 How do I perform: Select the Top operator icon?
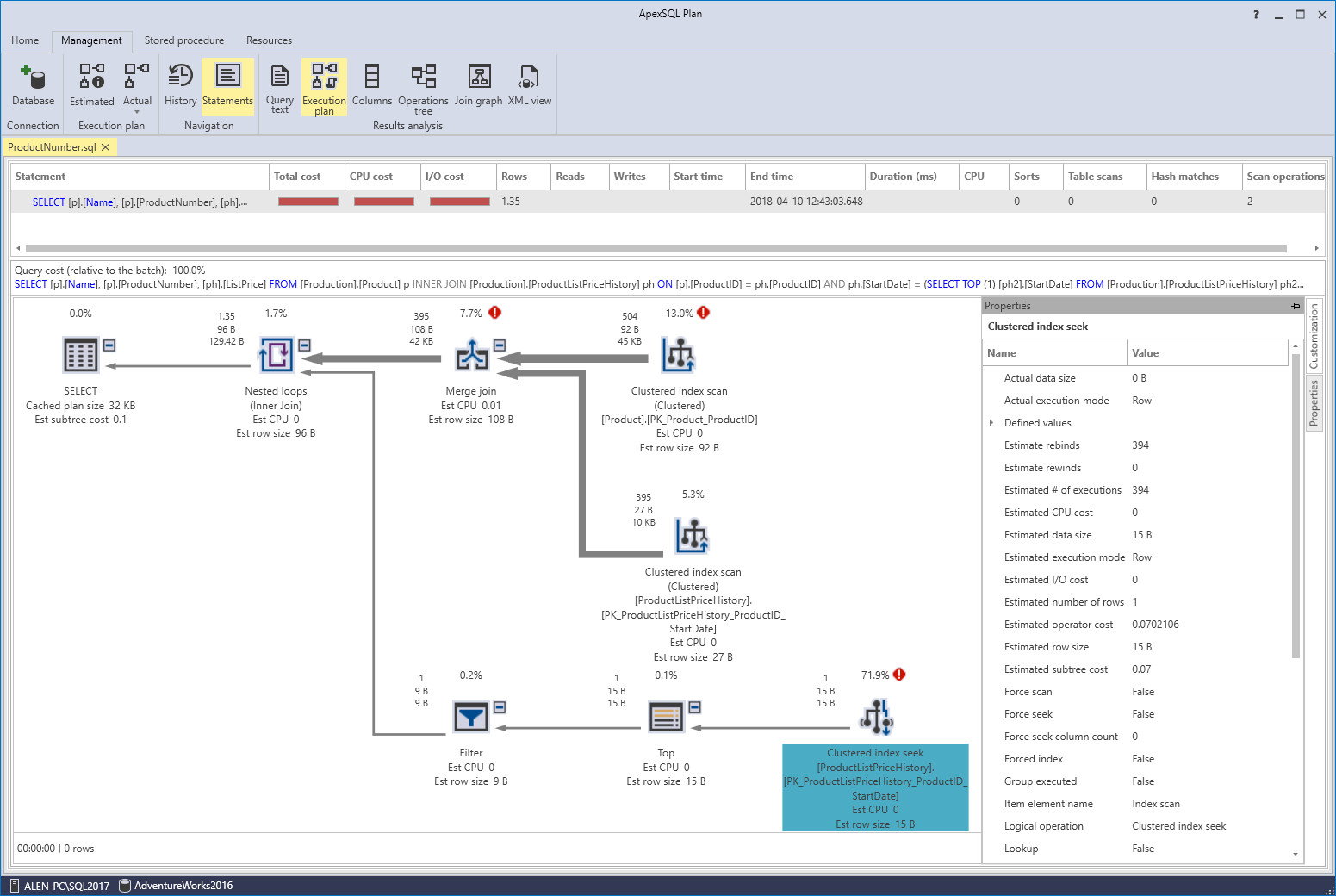667,717
